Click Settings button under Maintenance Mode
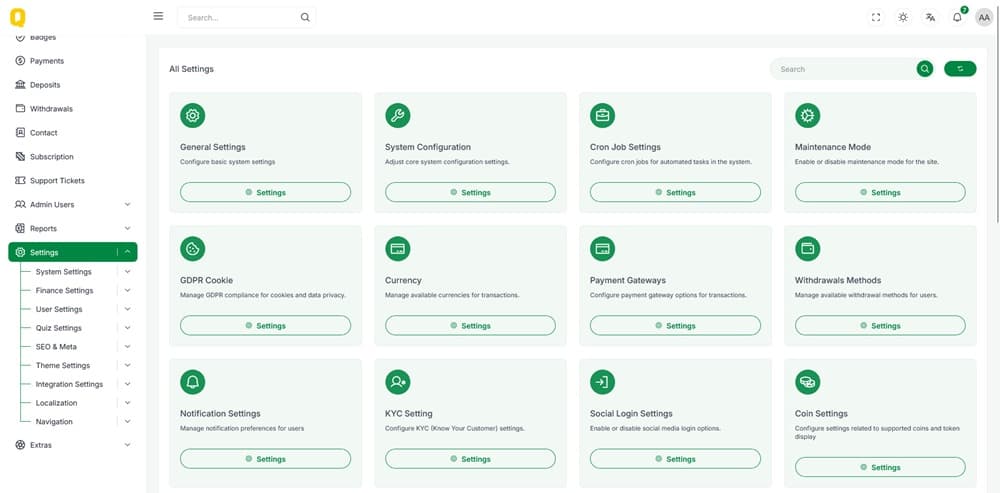The width and height of the screenshot is (1000, 493). [880, 192]
